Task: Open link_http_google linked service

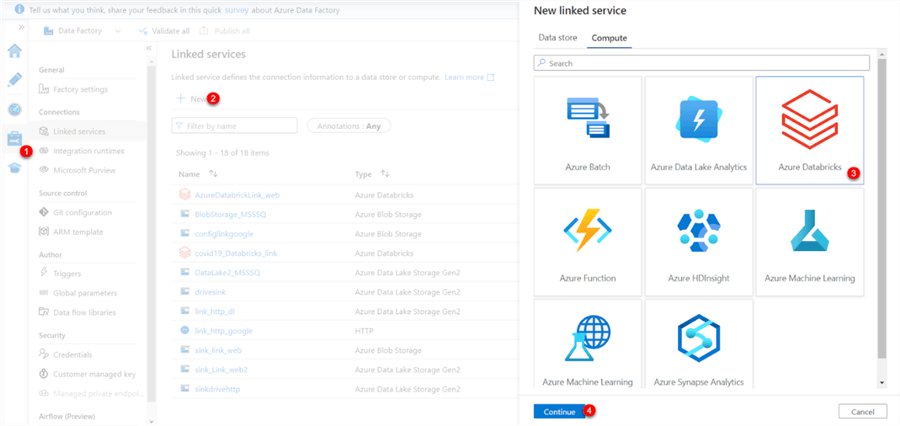Action: point(223,331)
